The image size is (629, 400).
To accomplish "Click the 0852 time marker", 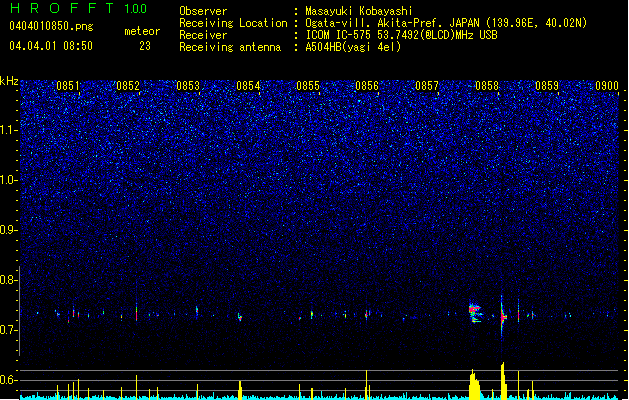I will [x=128, y=86].
